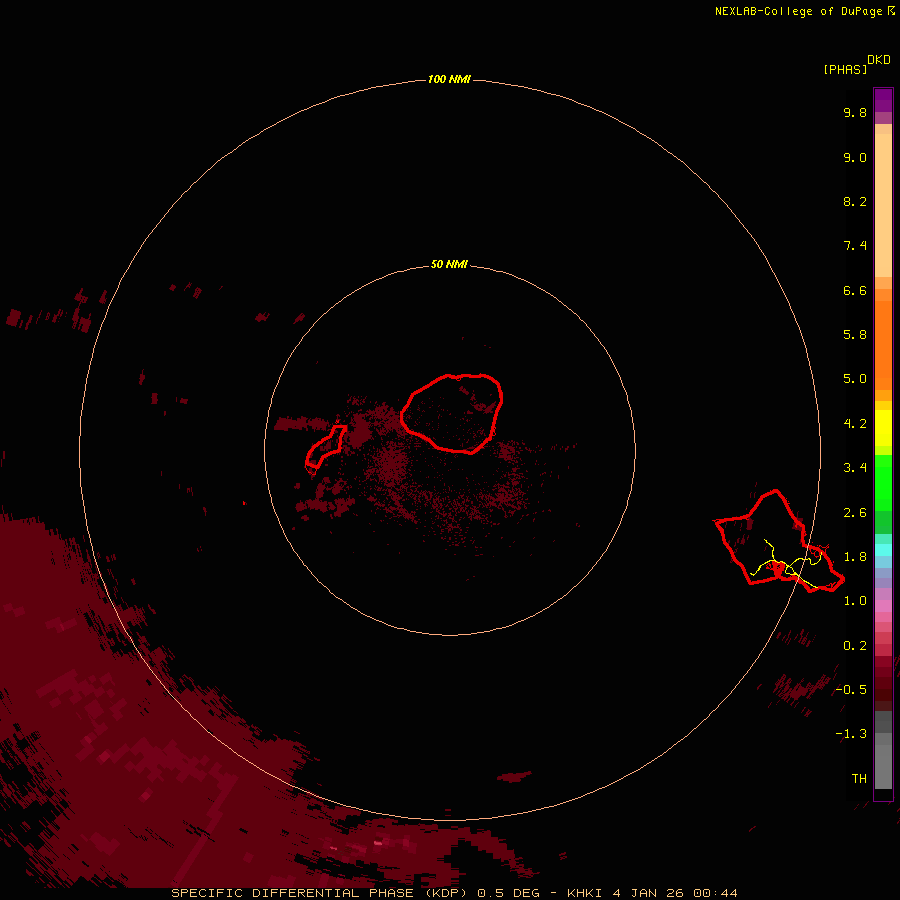The image size is (900, 900).
Task: Click the 6.6 scale value
Action: coord(855,290)
